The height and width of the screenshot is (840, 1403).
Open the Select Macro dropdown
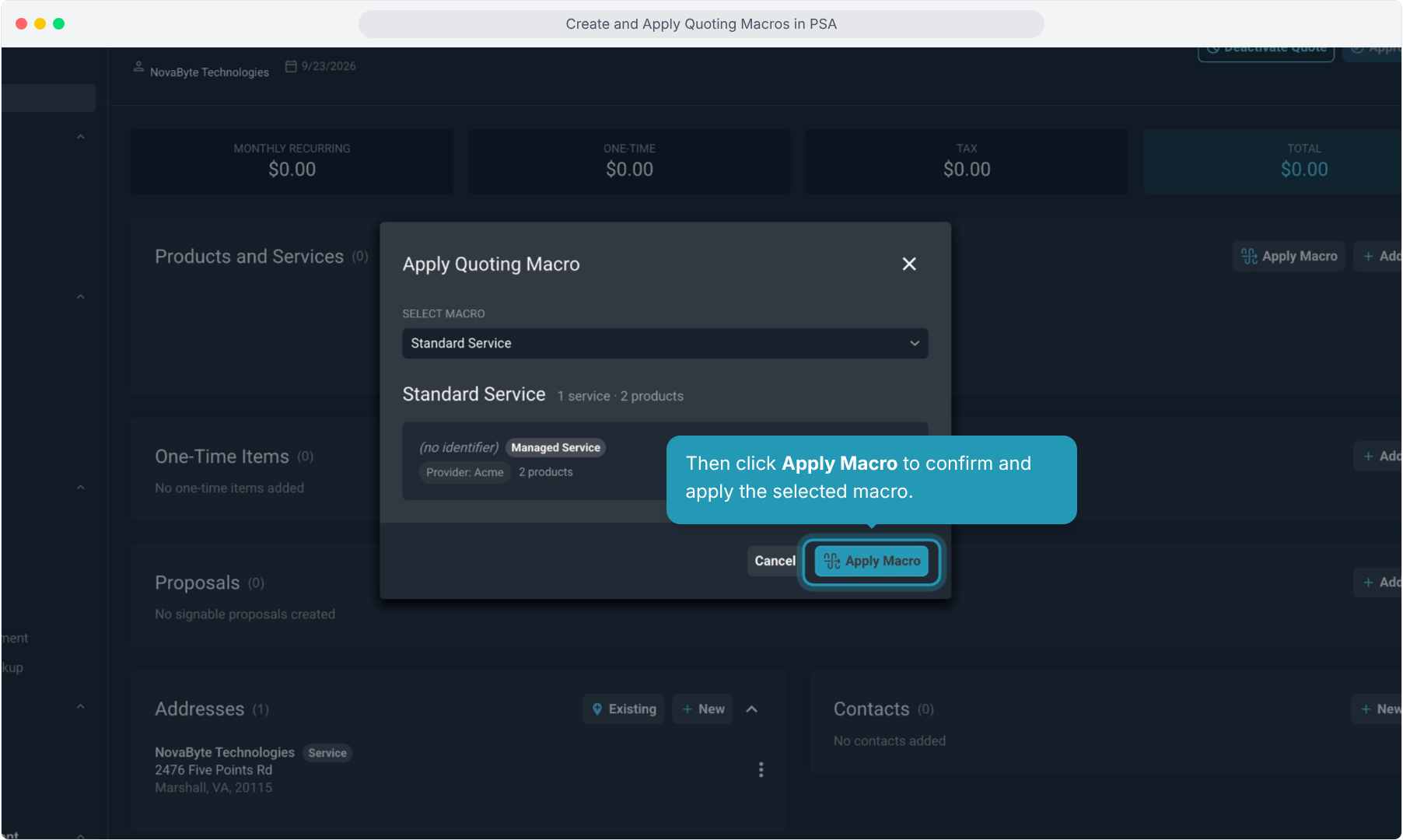coord(665,344)
